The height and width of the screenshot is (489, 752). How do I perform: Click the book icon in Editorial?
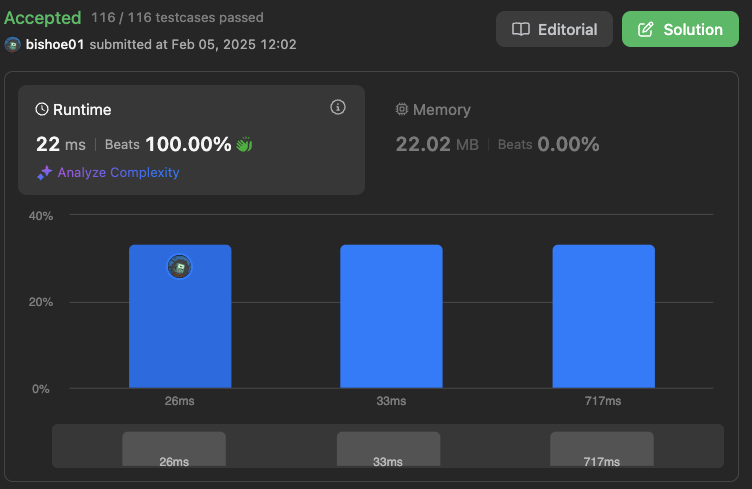[520, 29]
